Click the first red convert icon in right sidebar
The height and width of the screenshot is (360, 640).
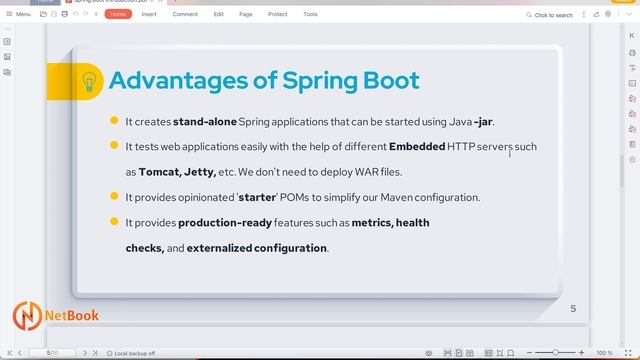632,98
